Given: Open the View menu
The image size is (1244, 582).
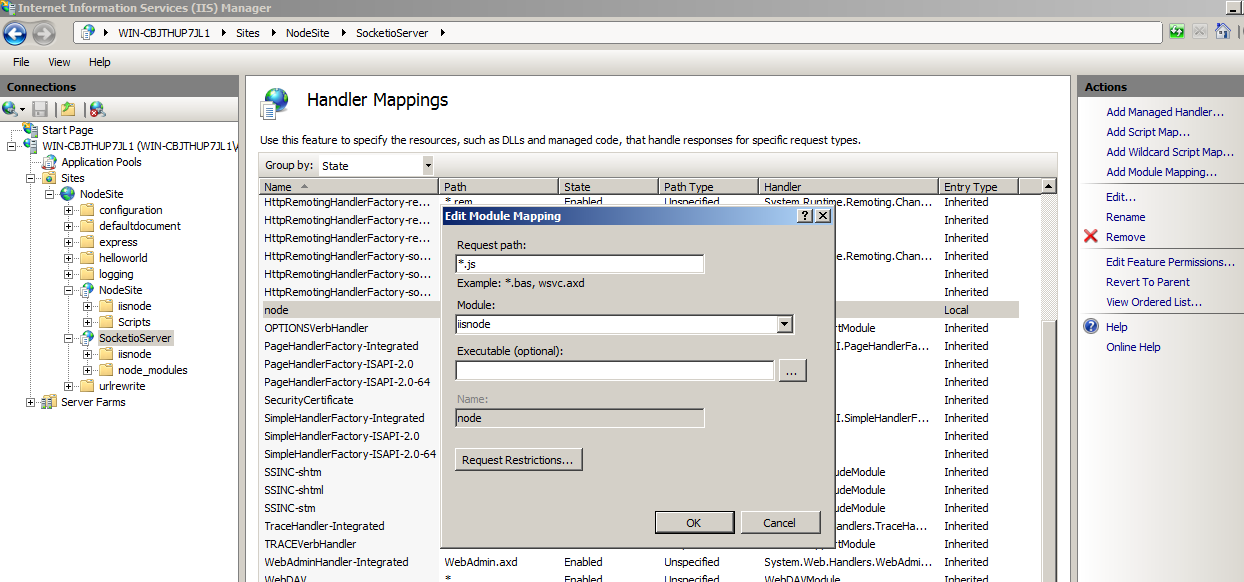Looking at the screenshot, I should (59, 62).
